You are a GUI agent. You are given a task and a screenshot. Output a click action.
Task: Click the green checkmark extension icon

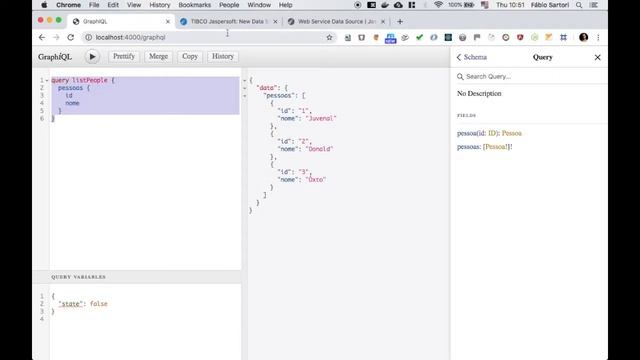pos(419,37)
